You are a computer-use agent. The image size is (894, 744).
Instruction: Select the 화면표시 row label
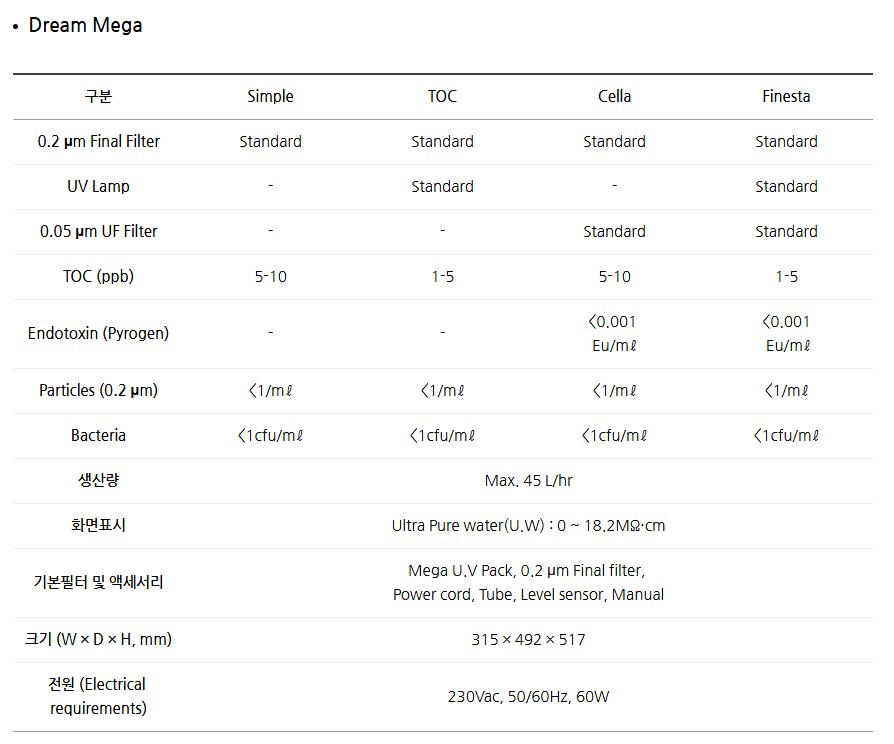pyautogui.click(x=98, y=526)
